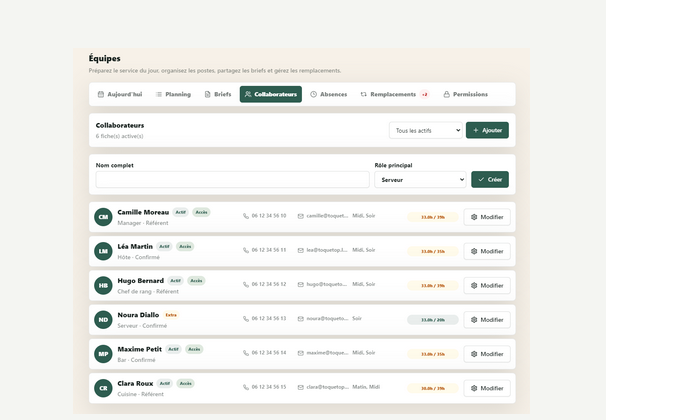Click the name 'Camille Moreau'
Viewport: 680px width, 420px height.
click(x=143, y=212)
